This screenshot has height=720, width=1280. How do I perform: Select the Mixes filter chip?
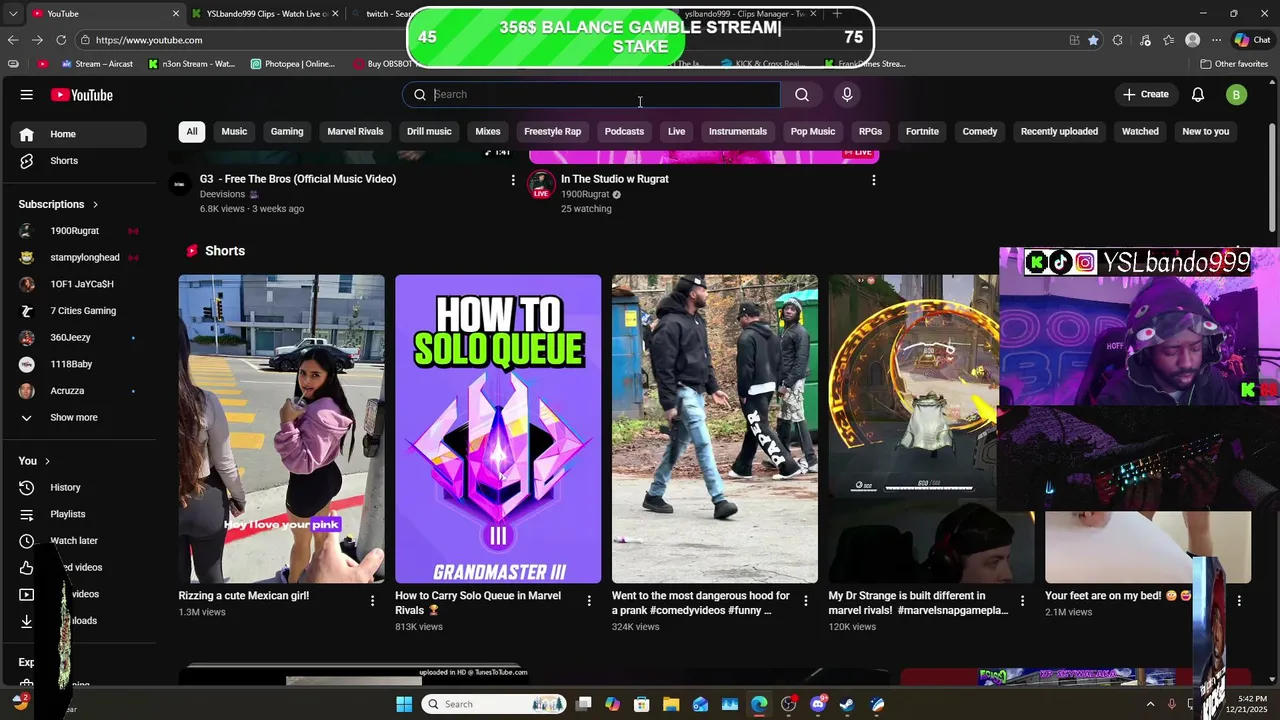coord(488,132)
